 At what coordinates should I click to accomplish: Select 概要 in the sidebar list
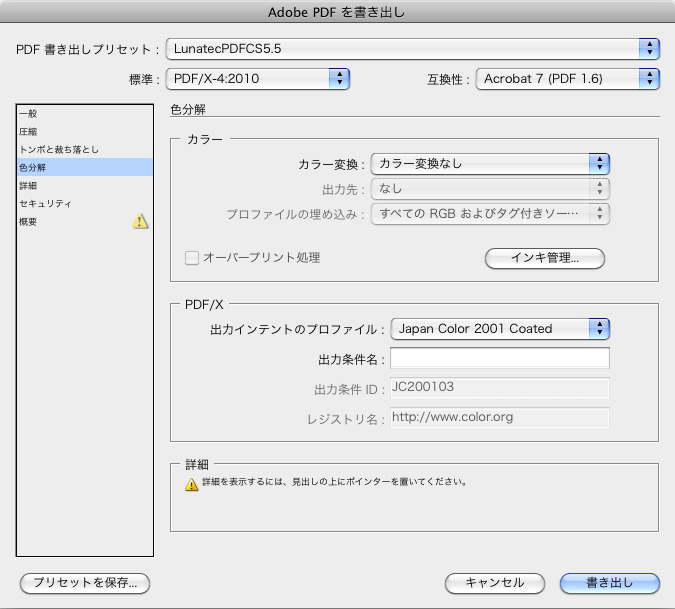[85, 222]
